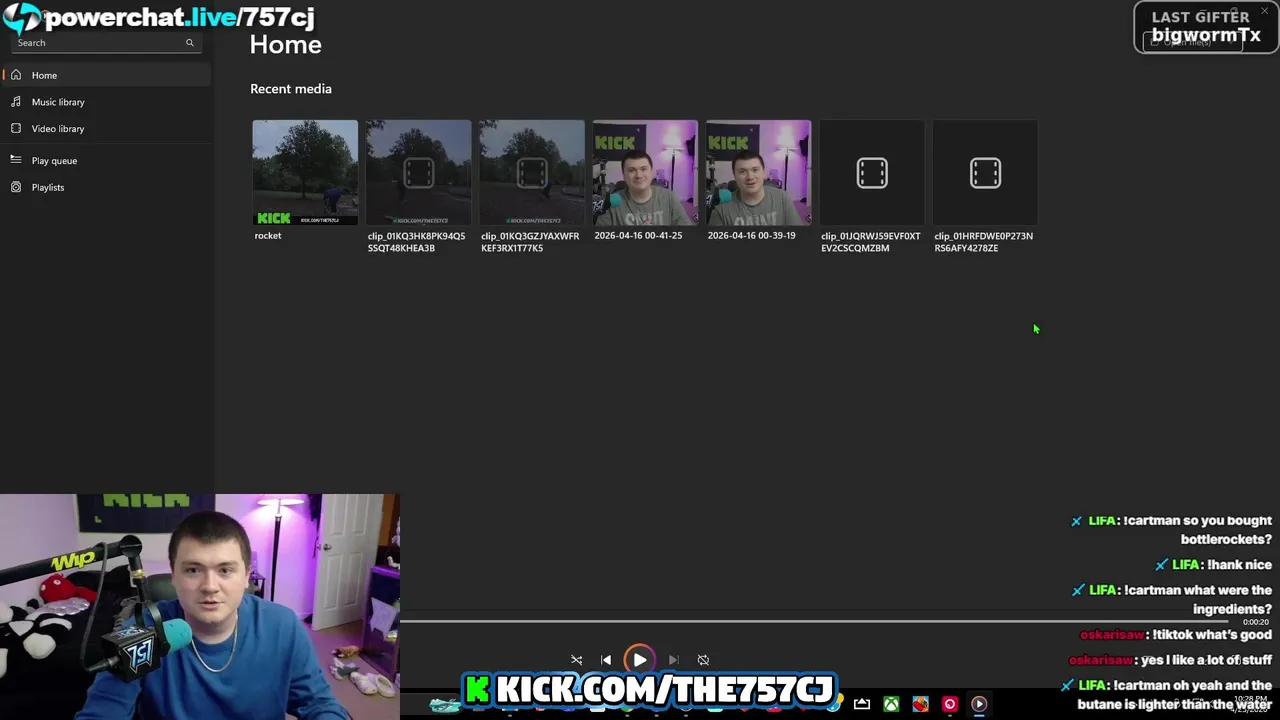This screenshot has width=1280, height=720.
Task: Toggle repeat mode in playback controls
Action: point(703,660)
